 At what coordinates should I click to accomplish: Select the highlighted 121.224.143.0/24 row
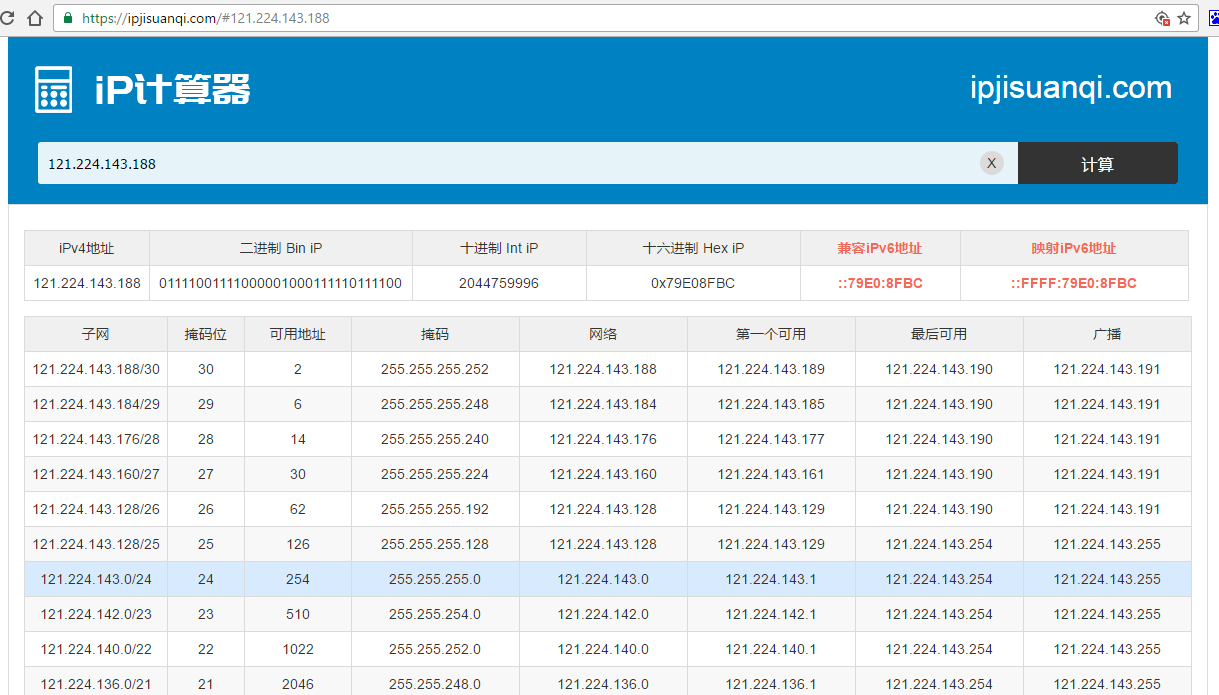pos(95,579)
